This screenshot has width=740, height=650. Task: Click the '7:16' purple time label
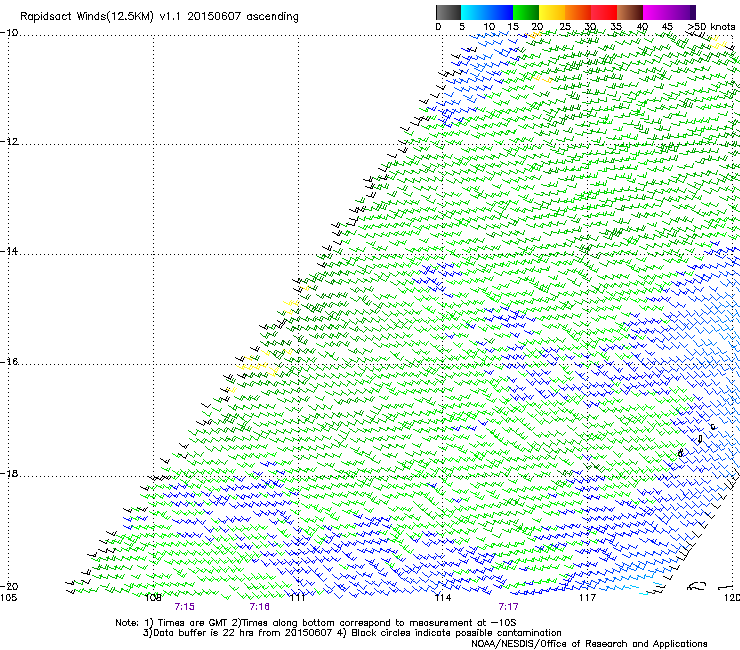[260, 607]
